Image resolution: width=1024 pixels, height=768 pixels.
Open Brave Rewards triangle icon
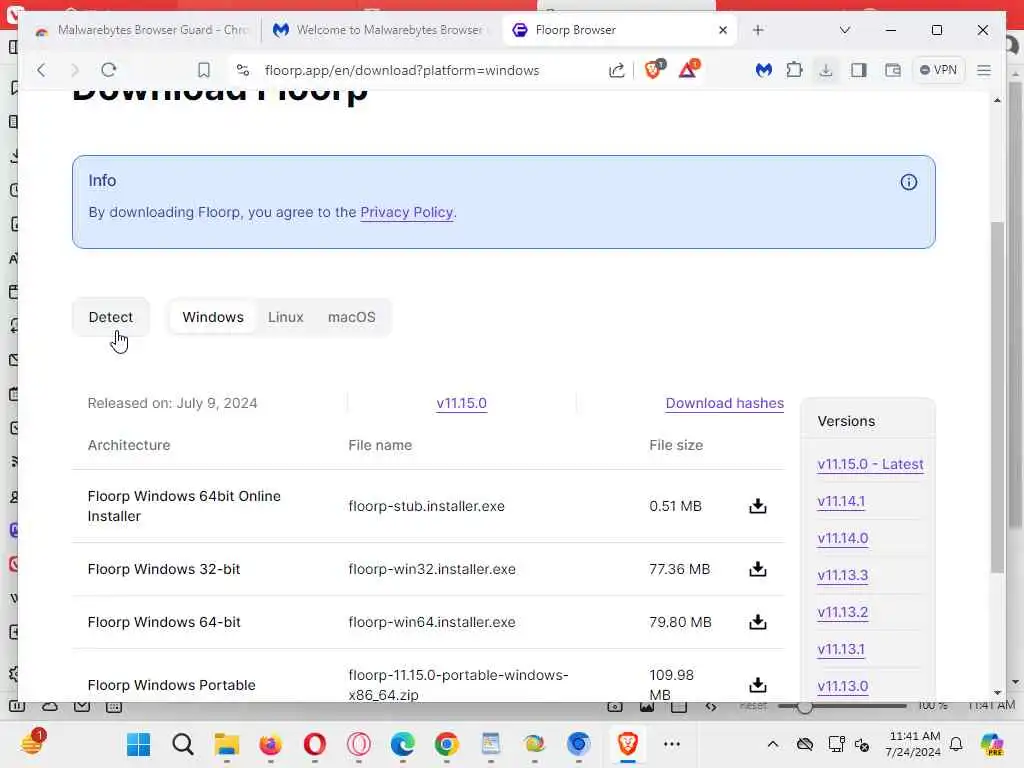pos(688,69)
